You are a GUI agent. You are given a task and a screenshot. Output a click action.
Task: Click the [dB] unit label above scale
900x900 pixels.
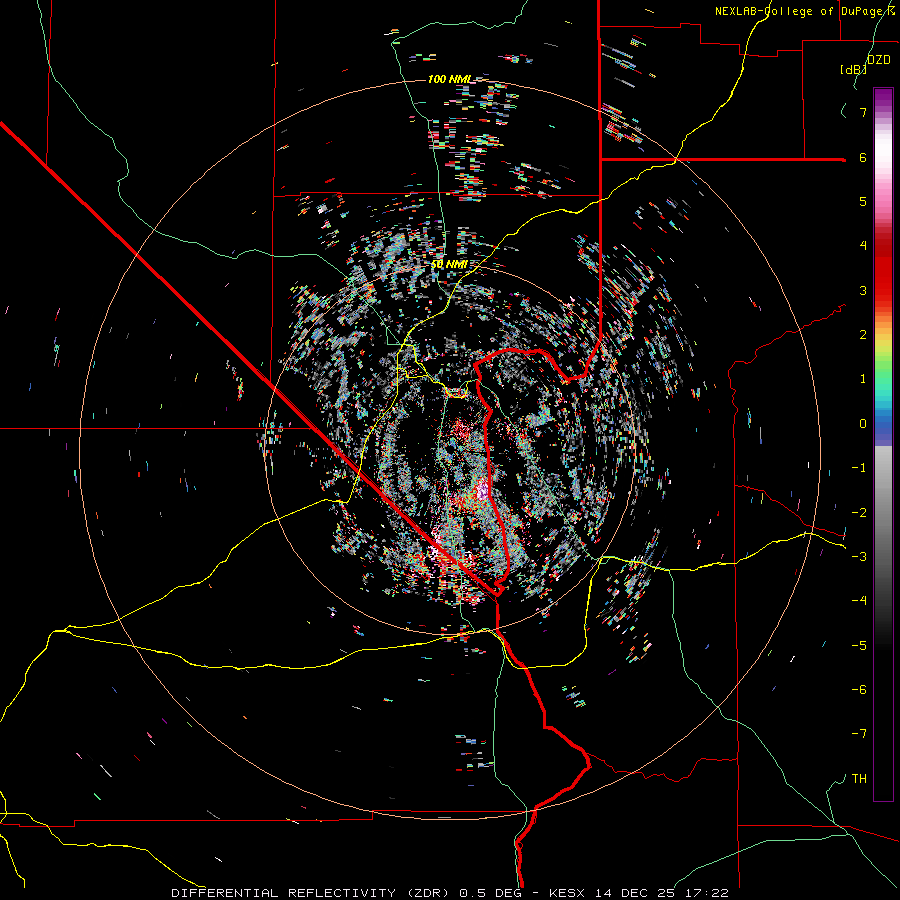tap(853, 69)
